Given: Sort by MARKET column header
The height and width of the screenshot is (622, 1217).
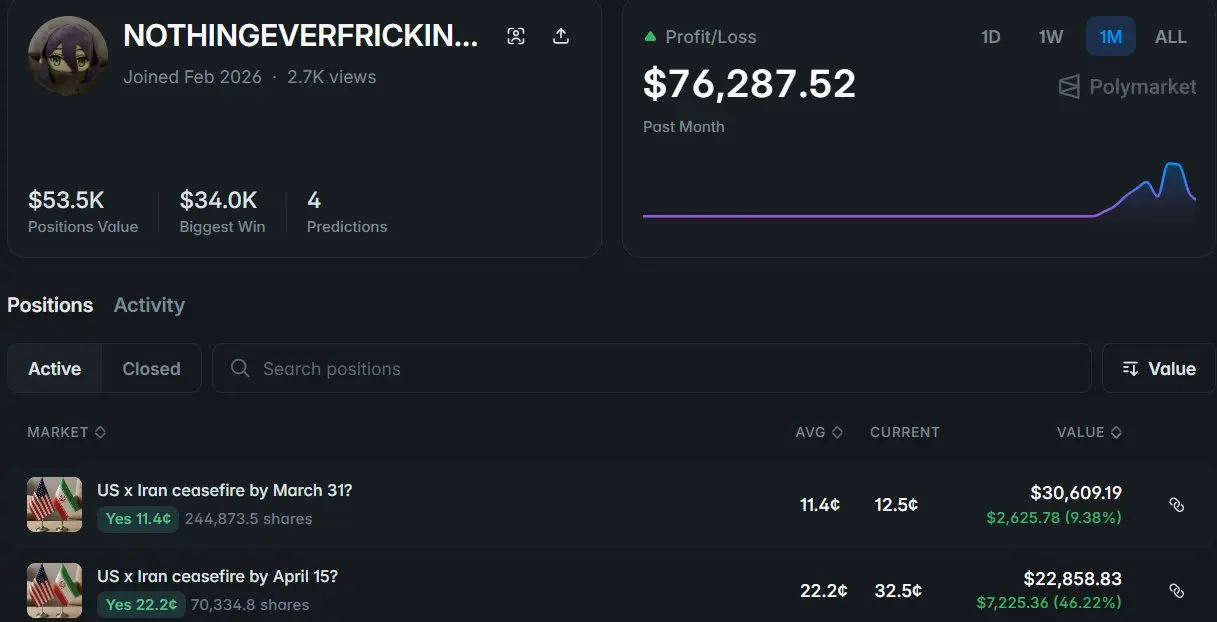Looking at the screenshot, I should [66, 432].
